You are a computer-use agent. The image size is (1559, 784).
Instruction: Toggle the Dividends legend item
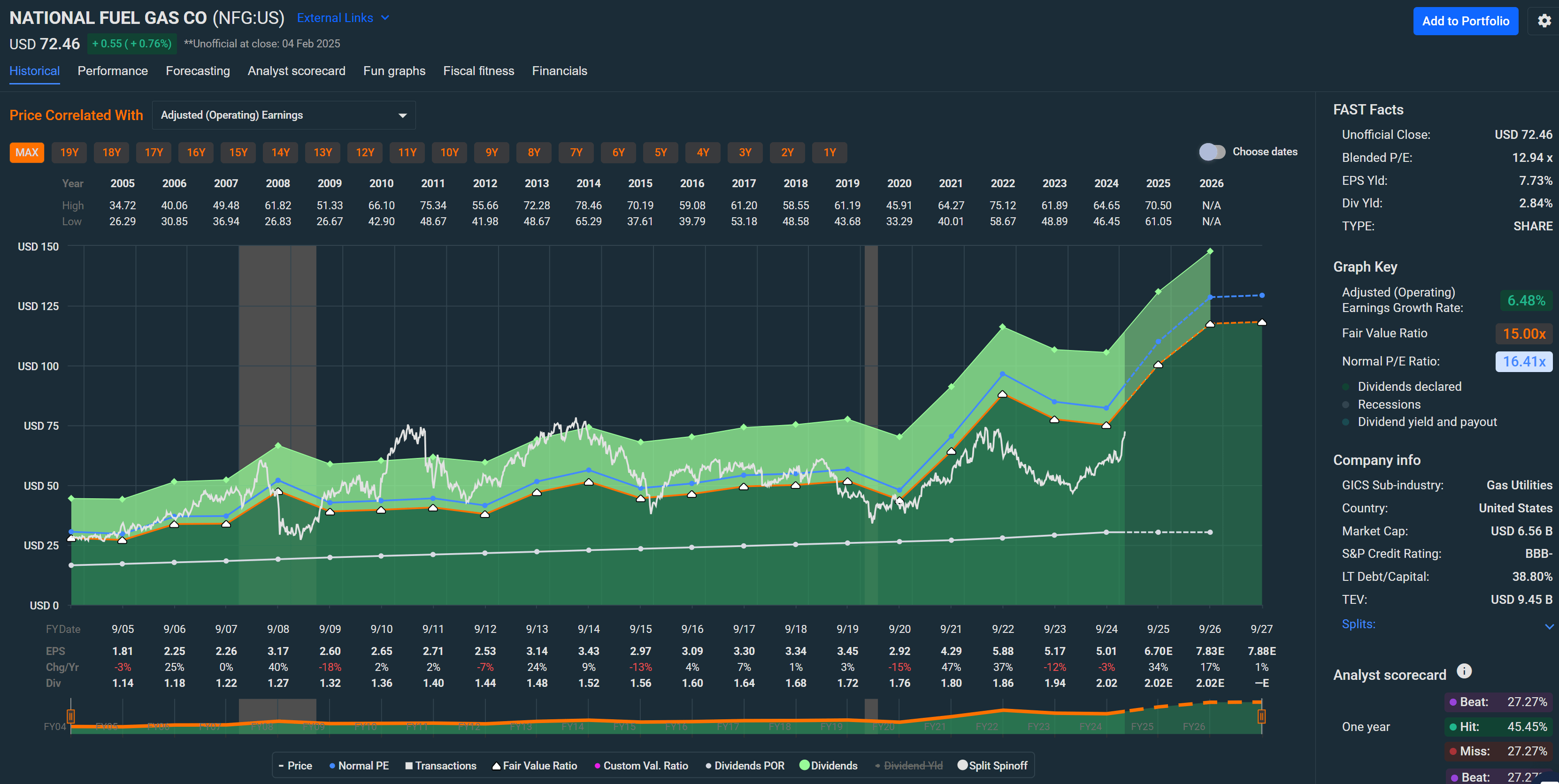click(x=829, y=765)
